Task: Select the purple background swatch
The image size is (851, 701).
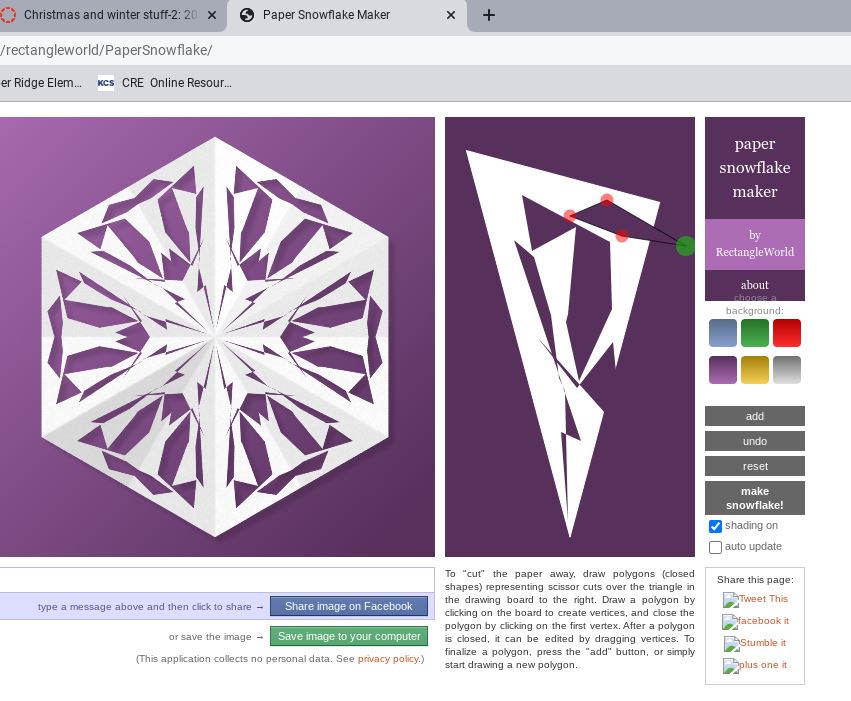Action: [722, 370]
